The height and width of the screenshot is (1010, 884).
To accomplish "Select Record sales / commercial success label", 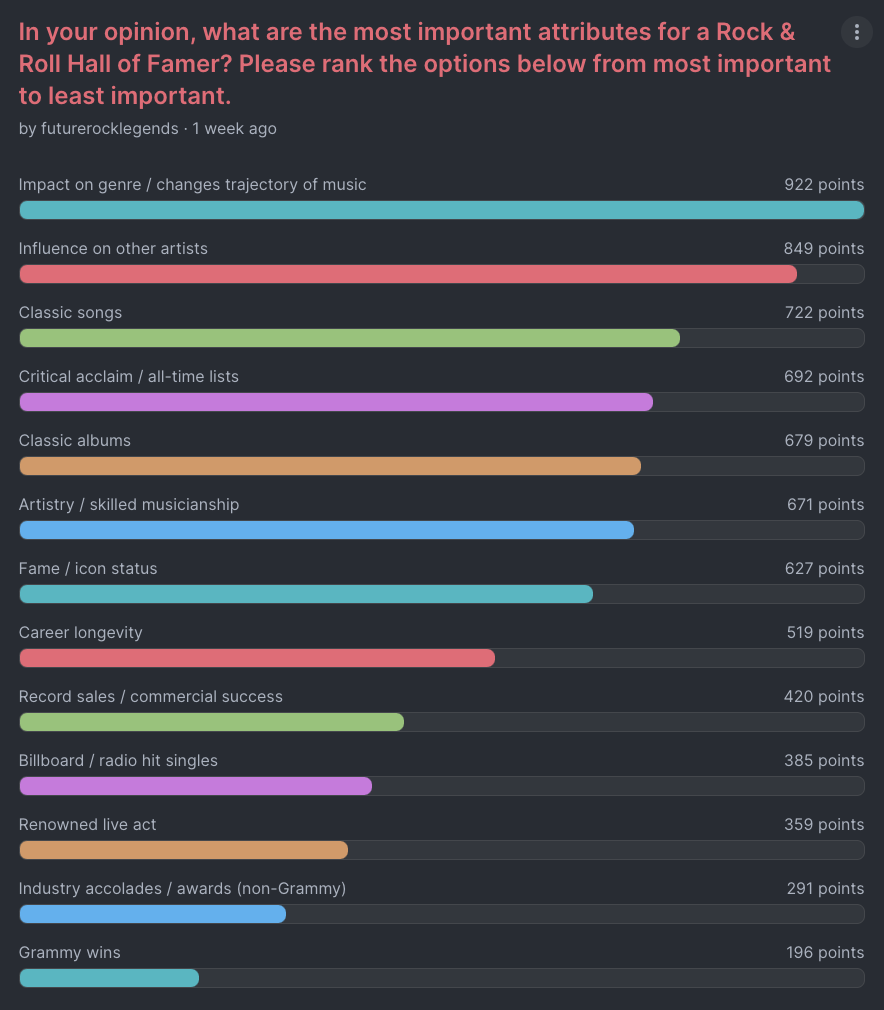I will (x=151, y=697).
